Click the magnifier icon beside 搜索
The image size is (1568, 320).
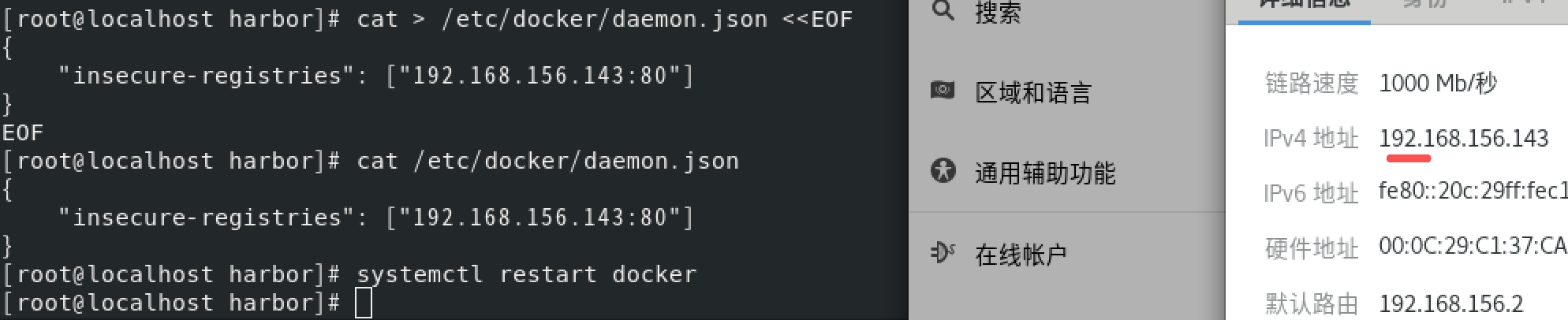click(943, 11)
